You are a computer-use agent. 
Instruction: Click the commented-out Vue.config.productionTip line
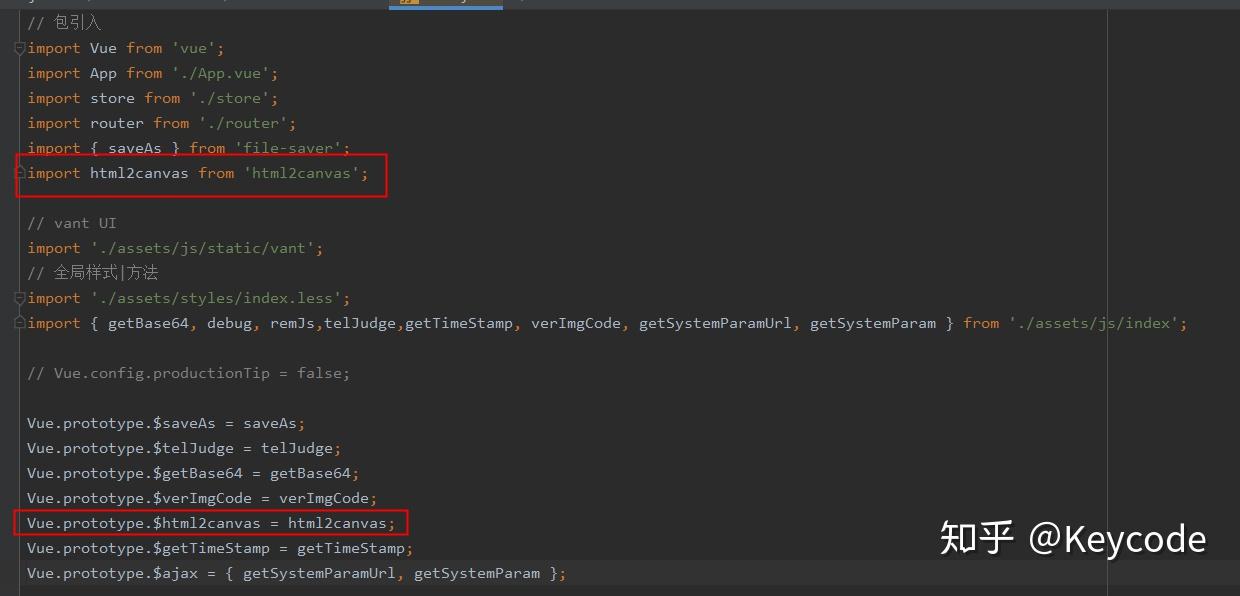[188, 372]
